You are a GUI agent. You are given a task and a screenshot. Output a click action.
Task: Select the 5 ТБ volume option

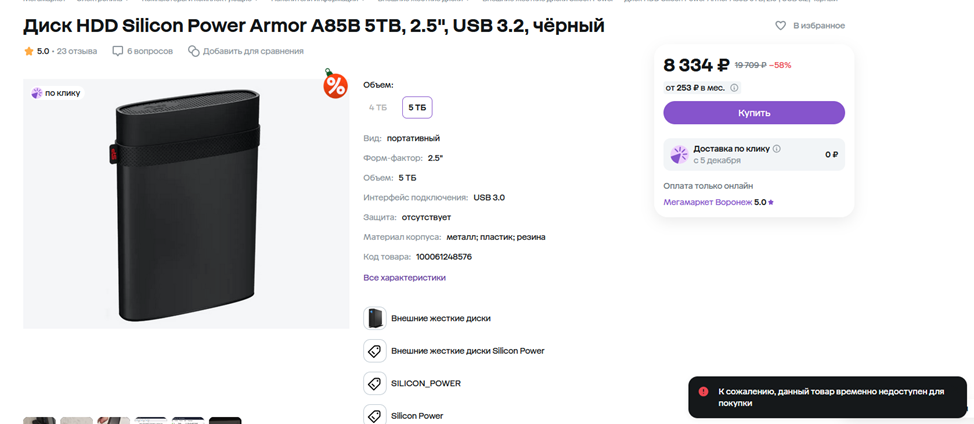click(x=417, y=107)
